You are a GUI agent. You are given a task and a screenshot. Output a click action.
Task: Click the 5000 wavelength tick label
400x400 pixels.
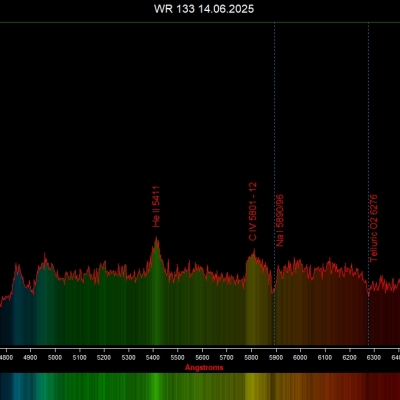pyautogui.click(x=55, y=358)
